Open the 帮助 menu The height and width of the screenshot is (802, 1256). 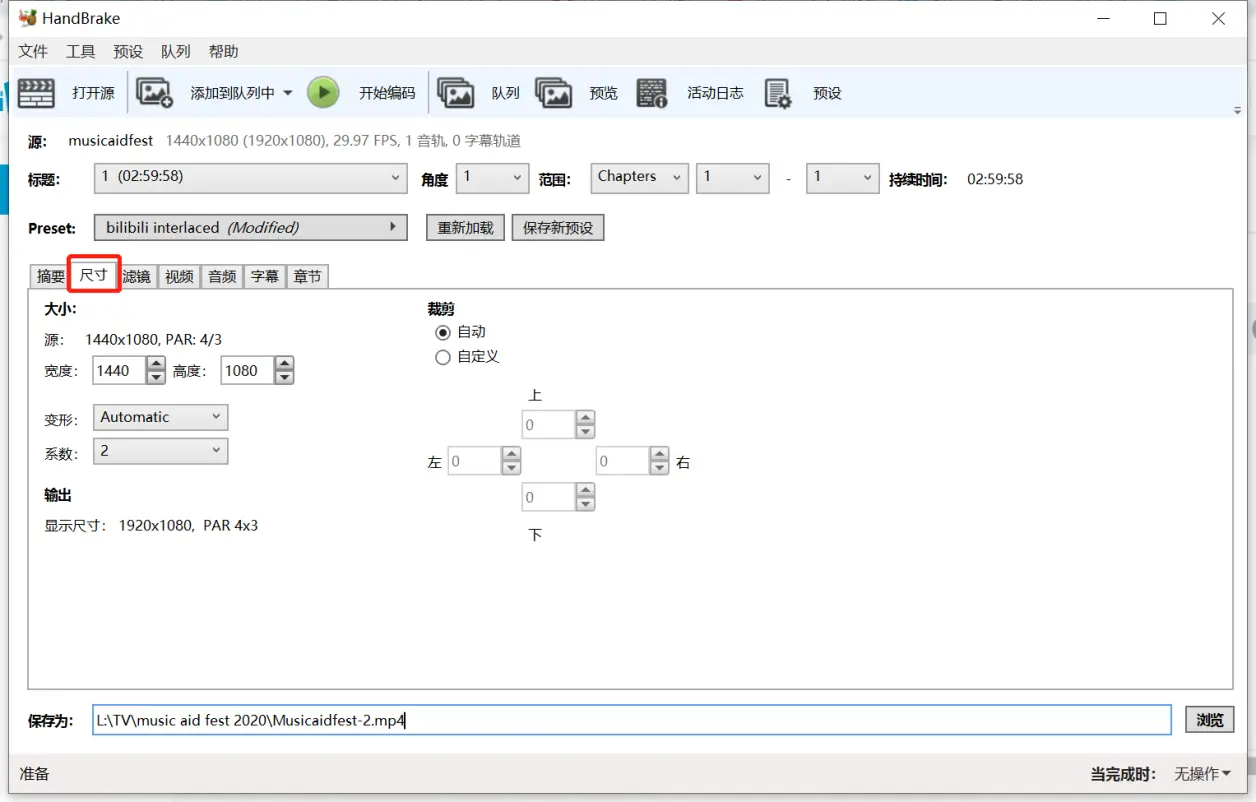[224, 52]
